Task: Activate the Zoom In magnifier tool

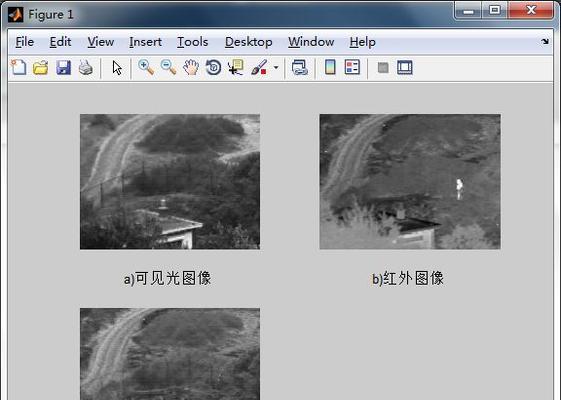Action: [146, 67]
